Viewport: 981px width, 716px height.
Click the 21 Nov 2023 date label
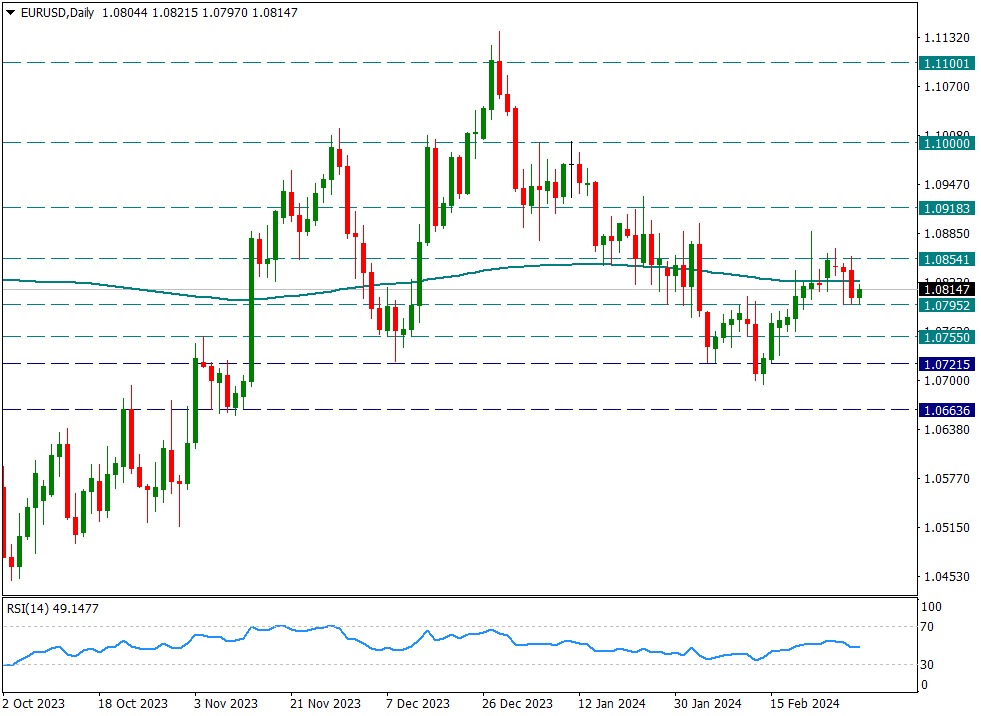tap(325, 703)
